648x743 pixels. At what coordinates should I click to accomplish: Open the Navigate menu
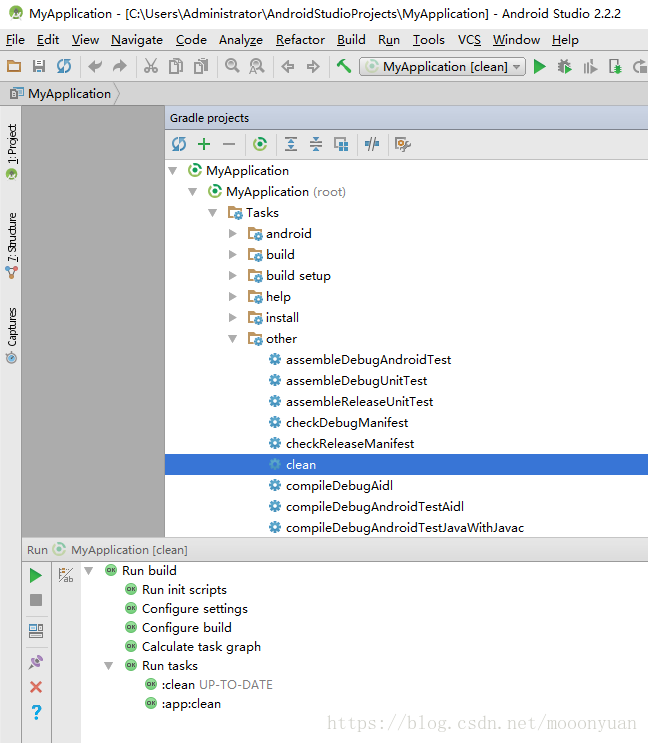[137, 40]
